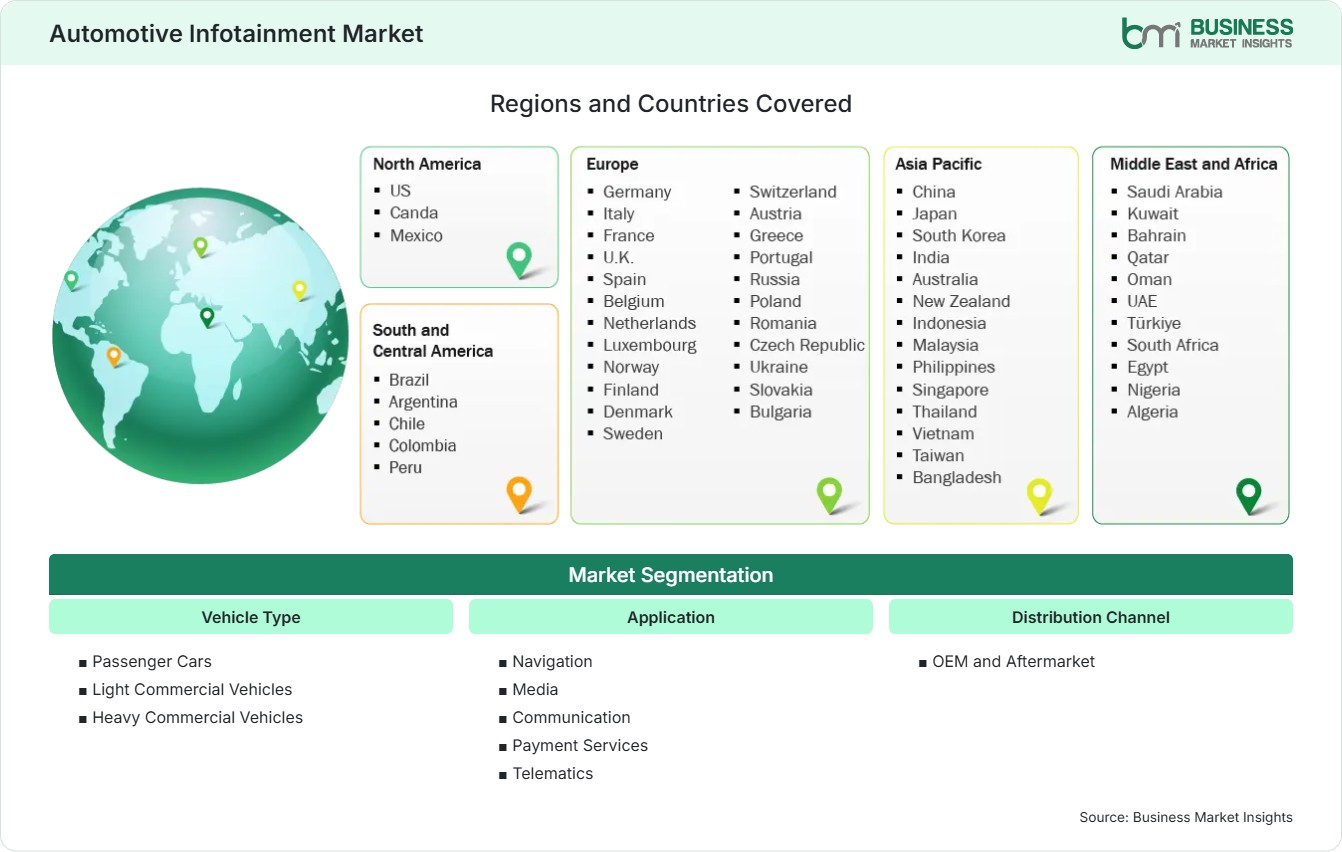Click the green pin at globe's left edge

click(x=71, y=280)
